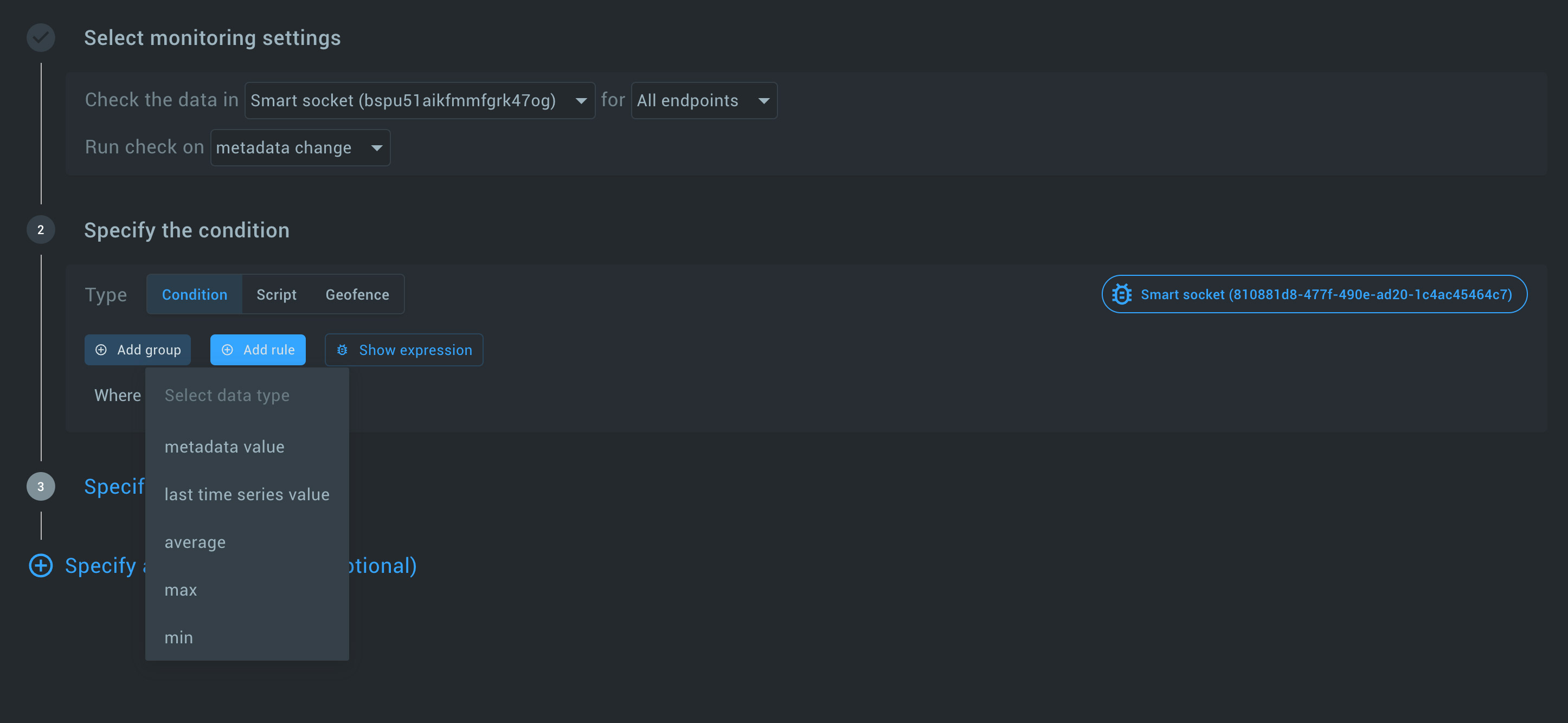Select the average data type option

coord(195,541)
